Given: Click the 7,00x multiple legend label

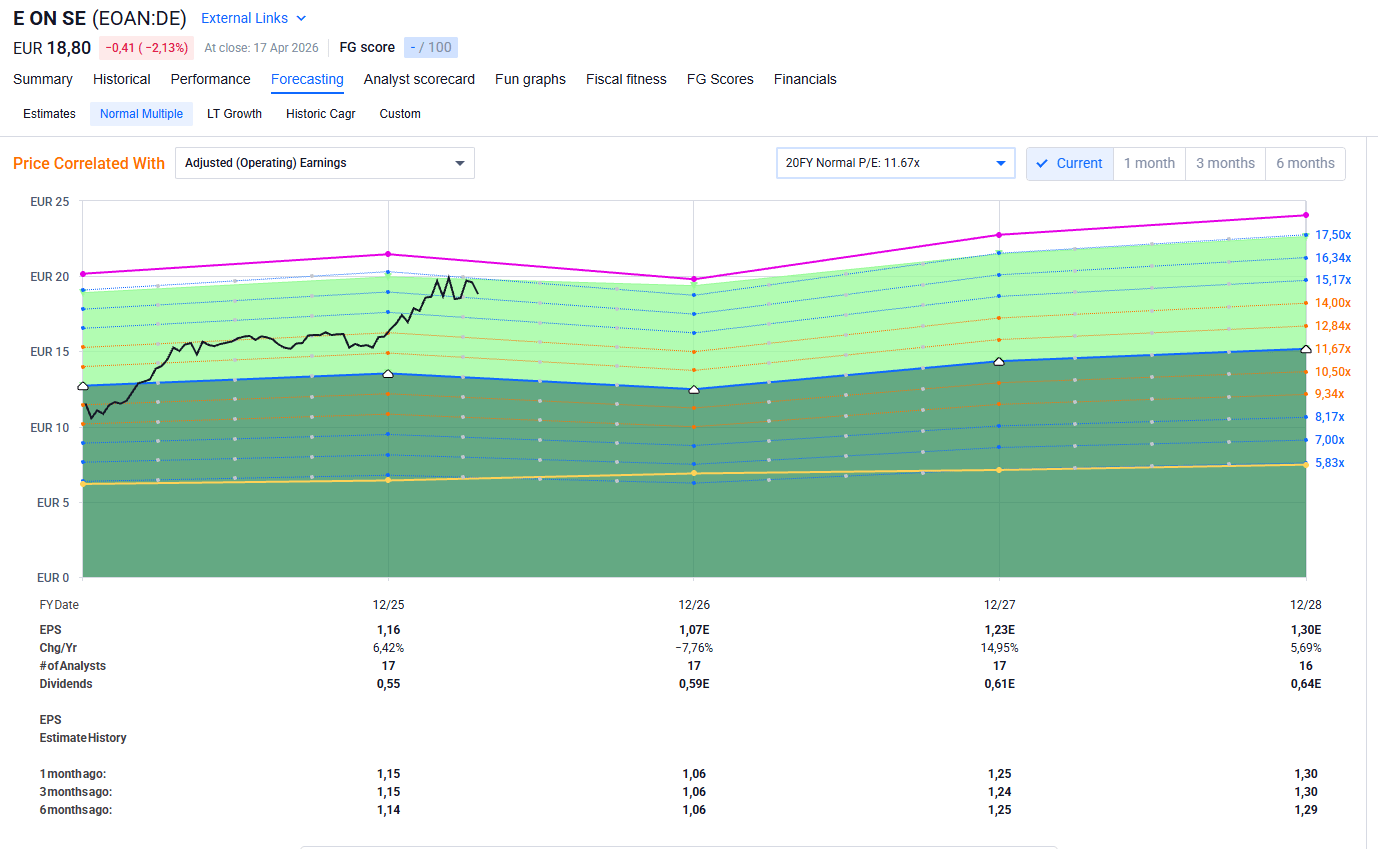Looking at the screenshot, I should (1330, 440).
